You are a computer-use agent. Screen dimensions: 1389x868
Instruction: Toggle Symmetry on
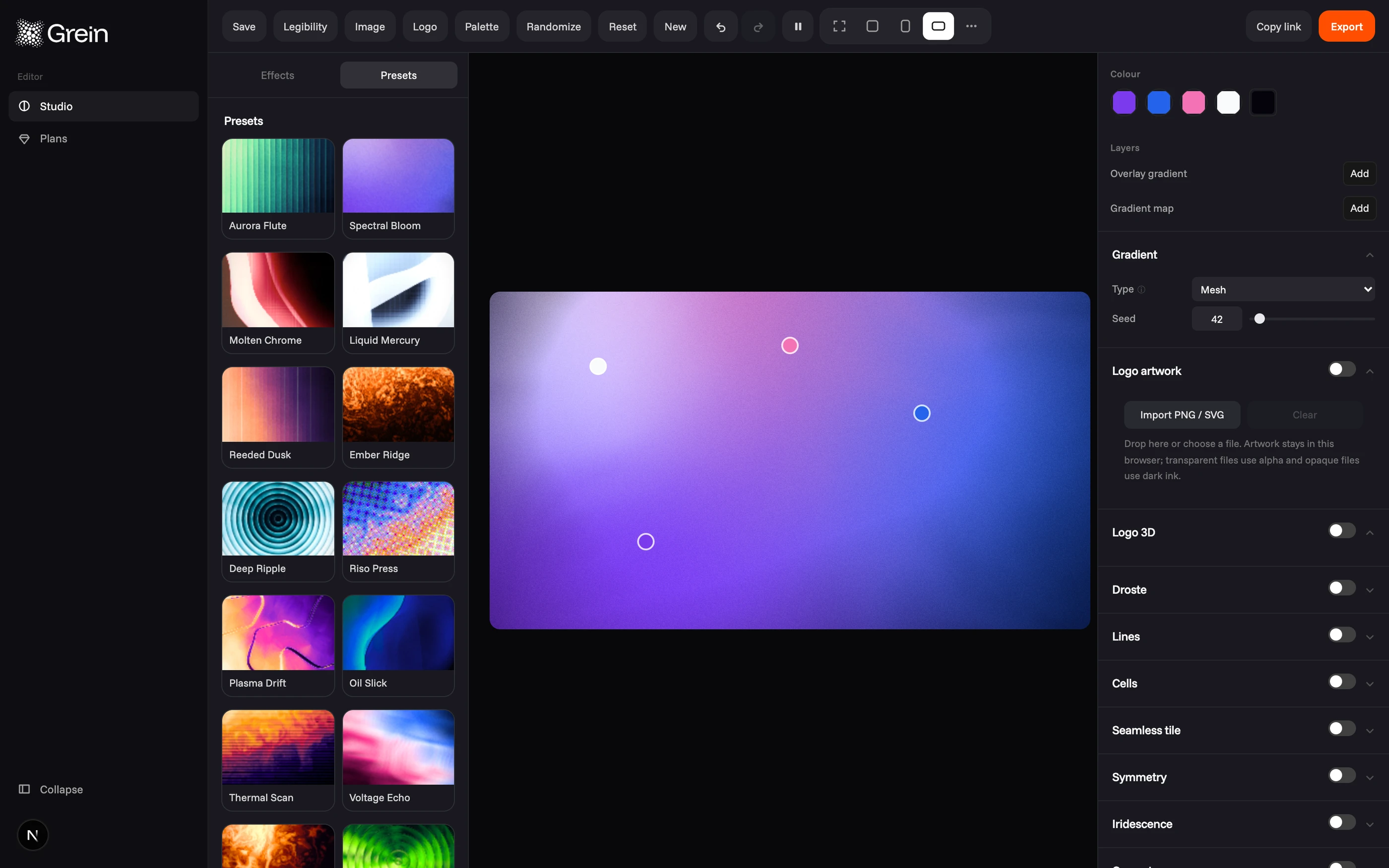(x=1342, y=776)
